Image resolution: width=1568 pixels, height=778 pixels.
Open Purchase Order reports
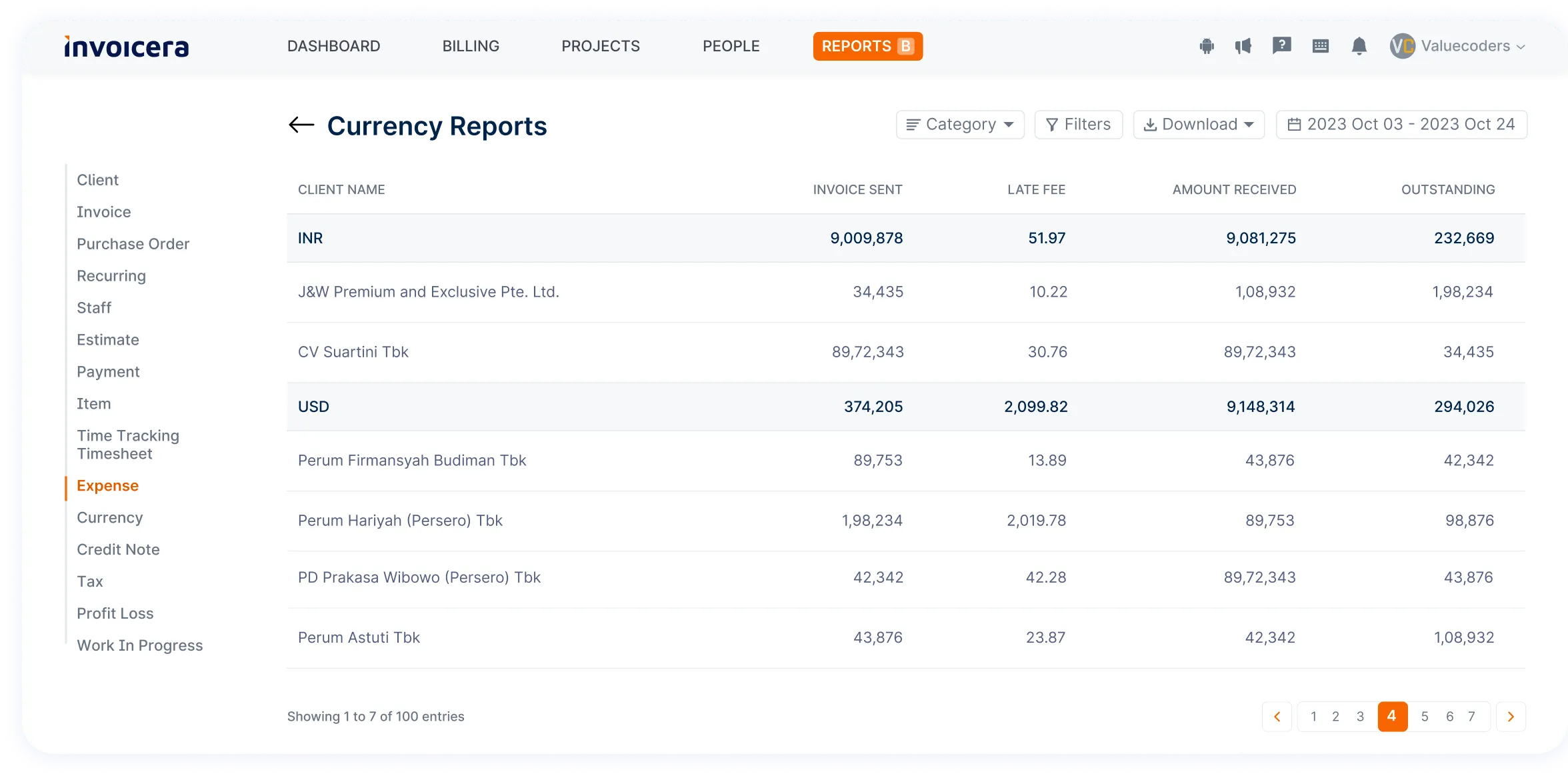[x=133, y=244]
